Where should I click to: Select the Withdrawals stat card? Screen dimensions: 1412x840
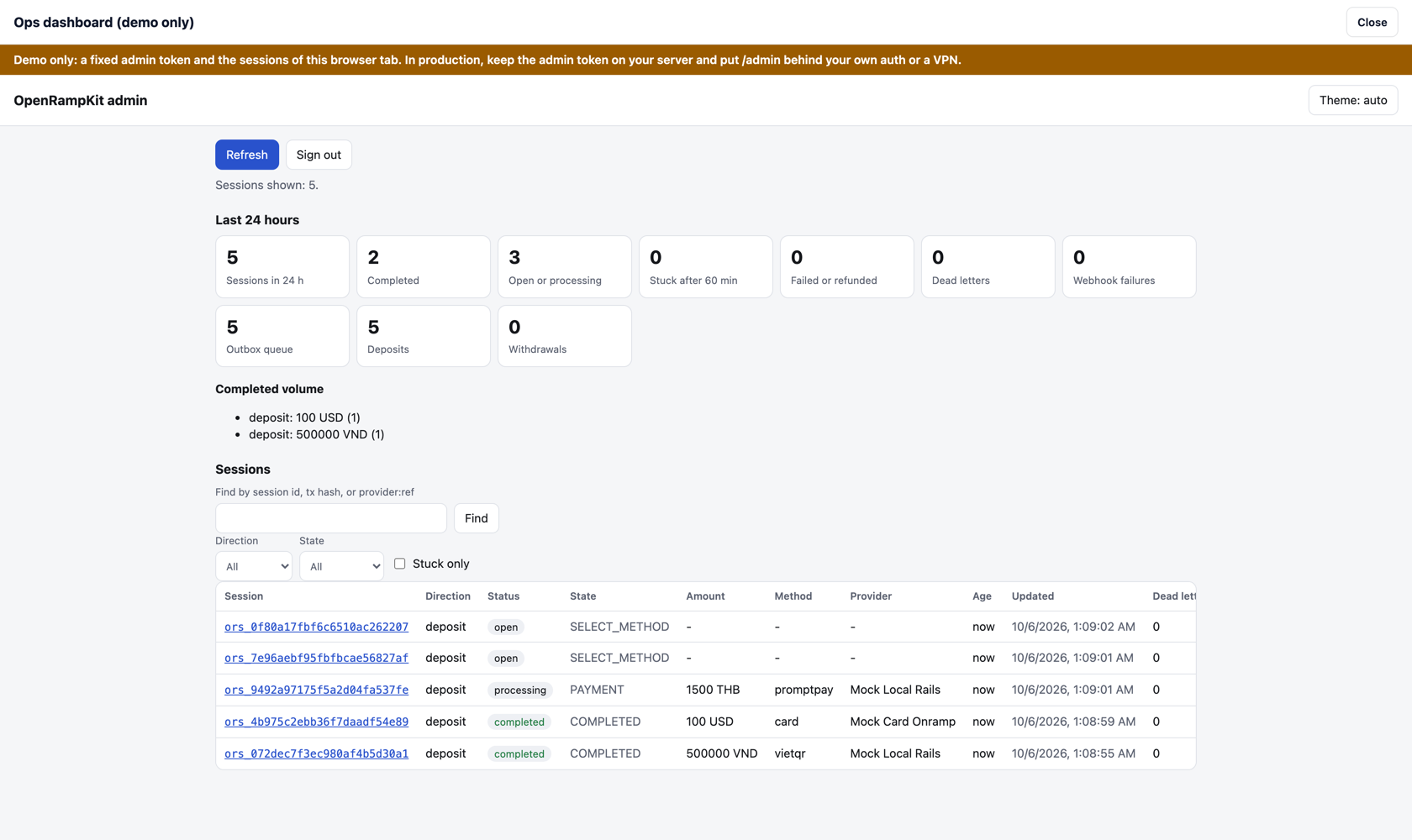(565, 336)
